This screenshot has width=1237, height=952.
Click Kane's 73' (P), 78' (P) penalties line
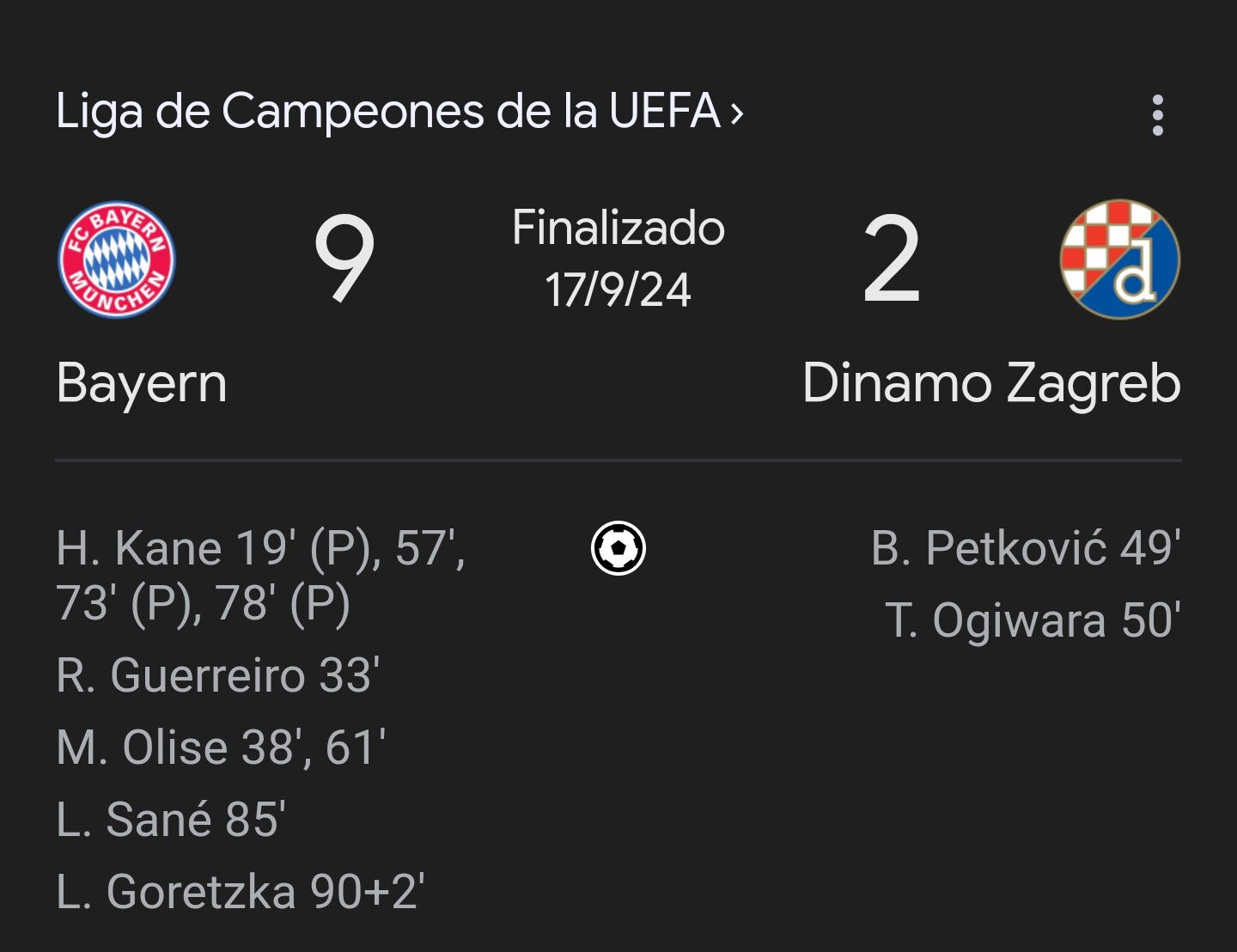204,603
